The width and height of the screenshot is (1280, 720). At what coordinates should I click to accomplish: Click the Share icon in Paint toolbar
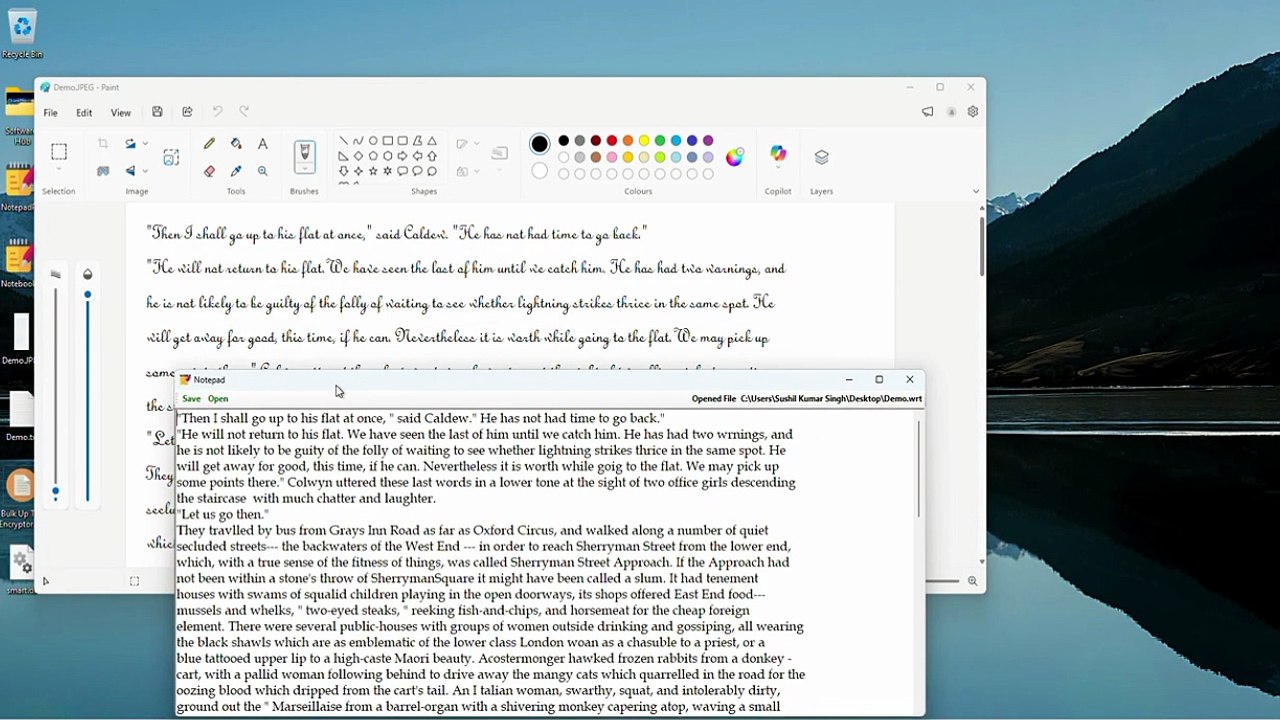tap(187, 112)
